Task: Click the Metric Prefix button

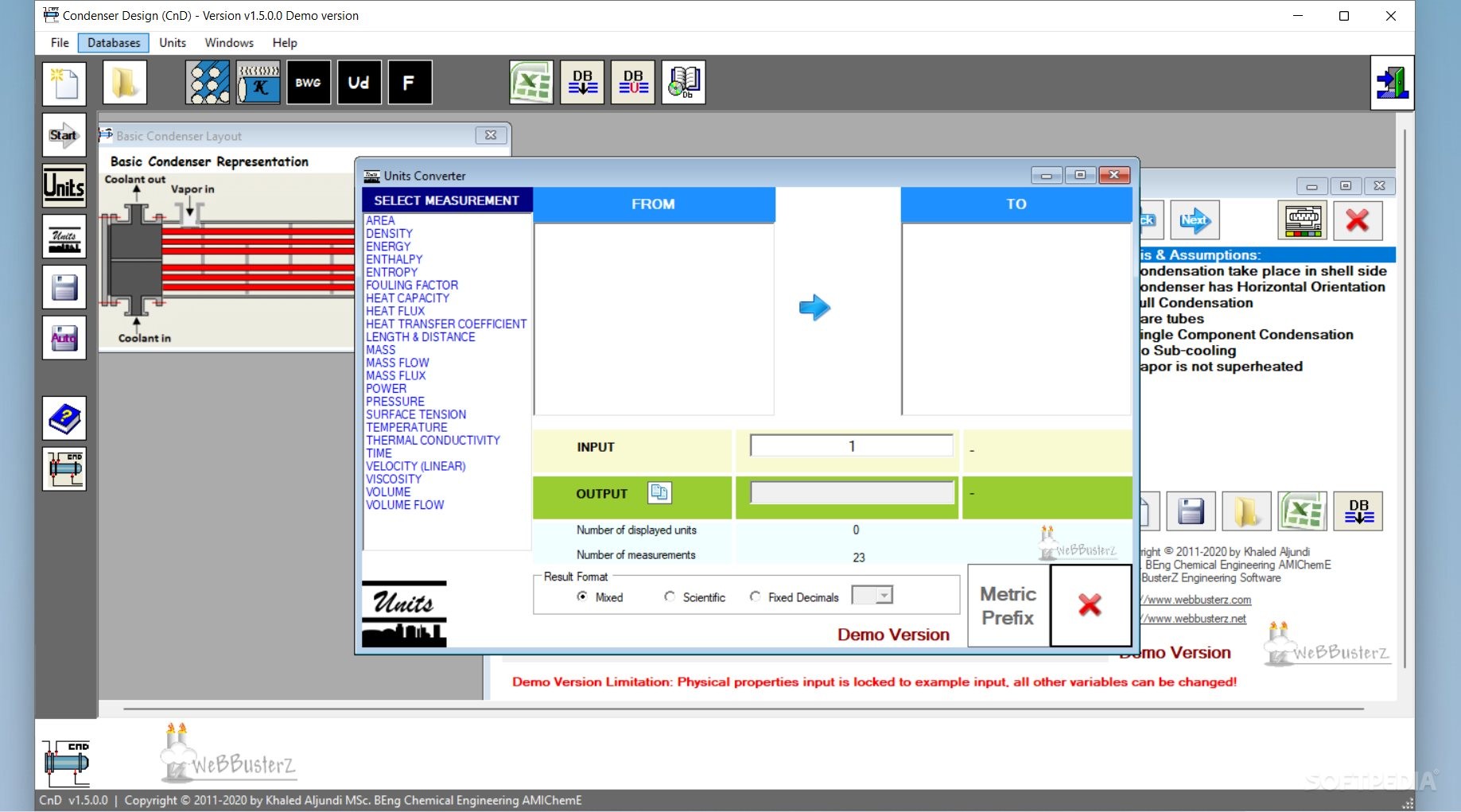Action: point(1008,606)
